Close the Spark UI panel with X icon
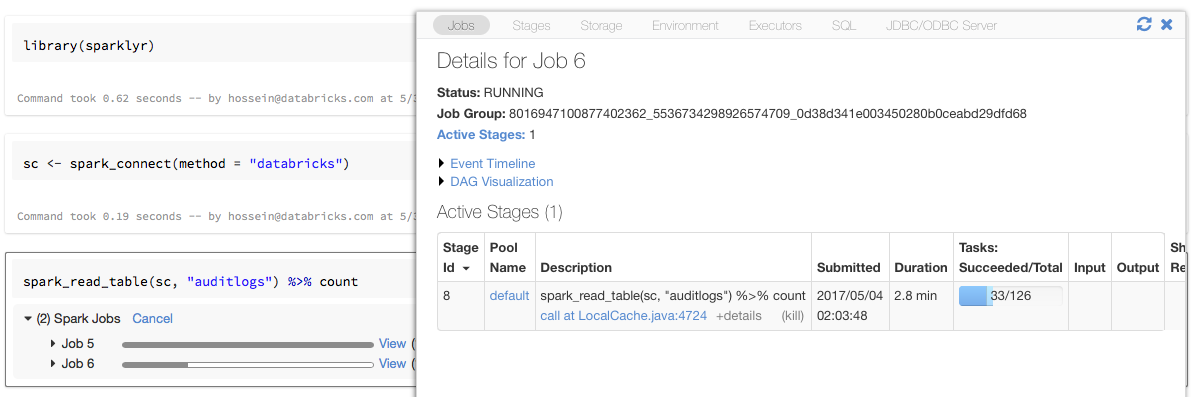The image size is (1200, 397). (x=1166, y=25)
